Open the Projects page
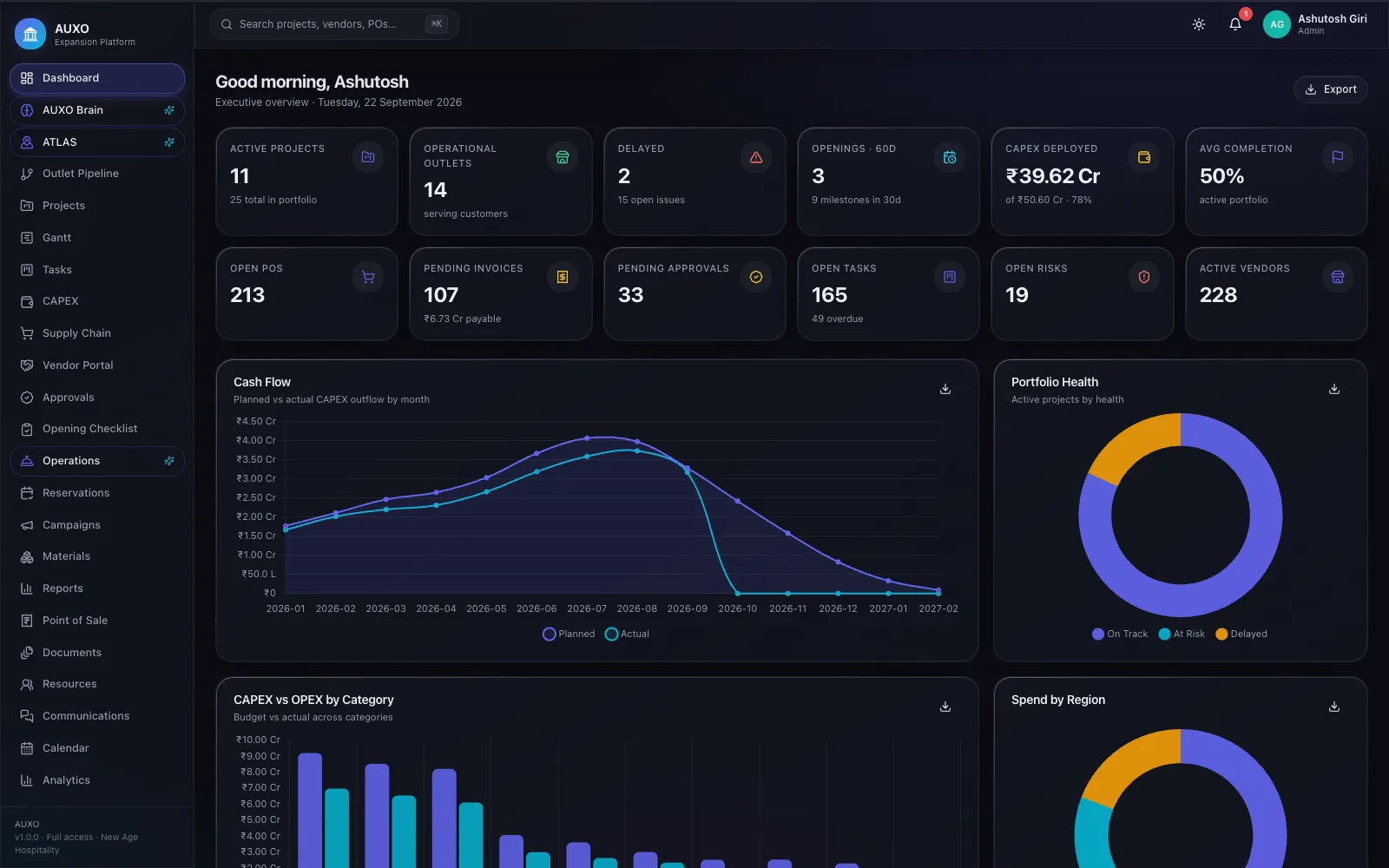 97,206
